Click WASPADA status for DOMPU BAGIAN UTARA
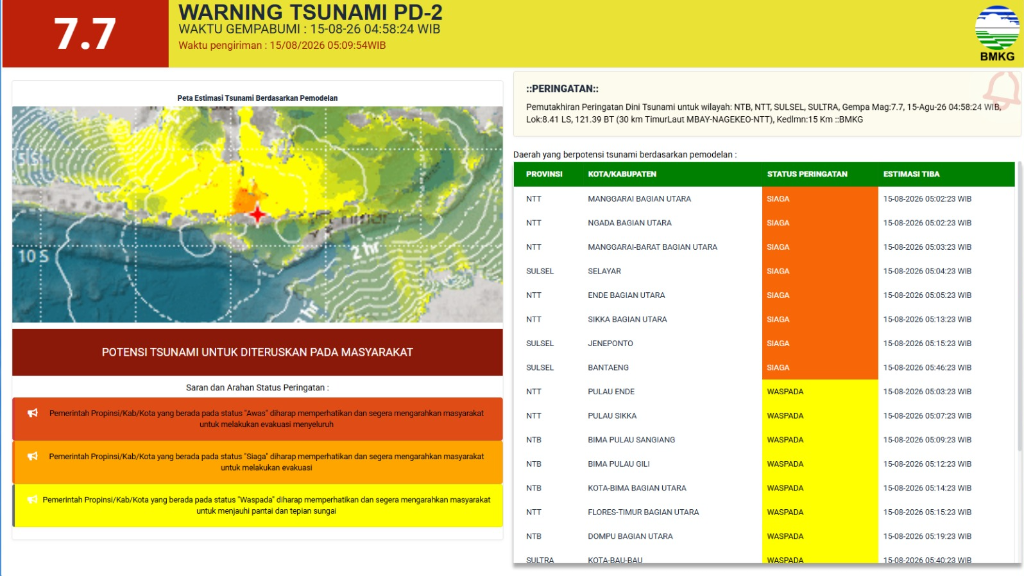Screen dimensions: 1024x576 [820, 536]
